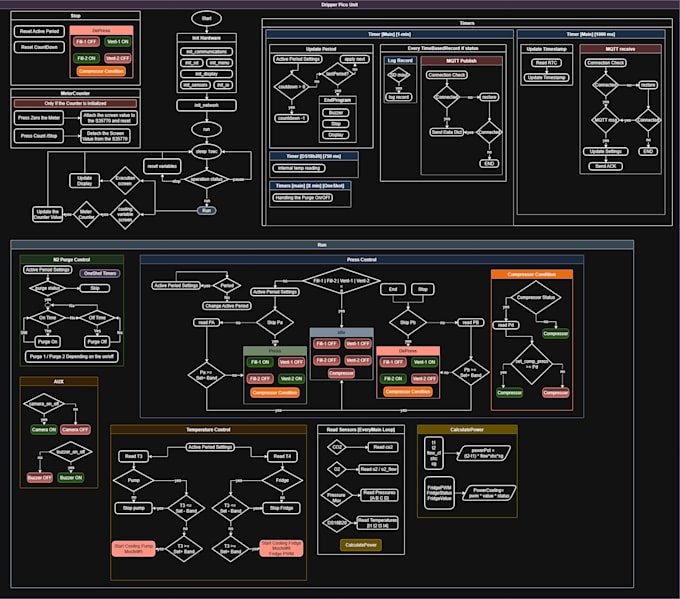Click the Send Data Dict node
This screenshot has width=680, height=599.
[x=447, y=132]
